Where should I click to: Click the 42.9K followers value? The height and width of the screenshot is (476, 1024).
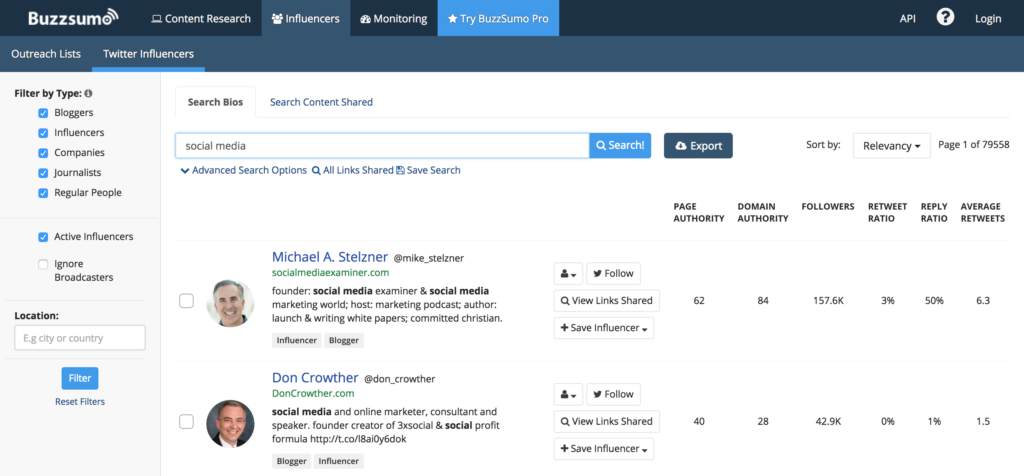(x=827, y=422)
